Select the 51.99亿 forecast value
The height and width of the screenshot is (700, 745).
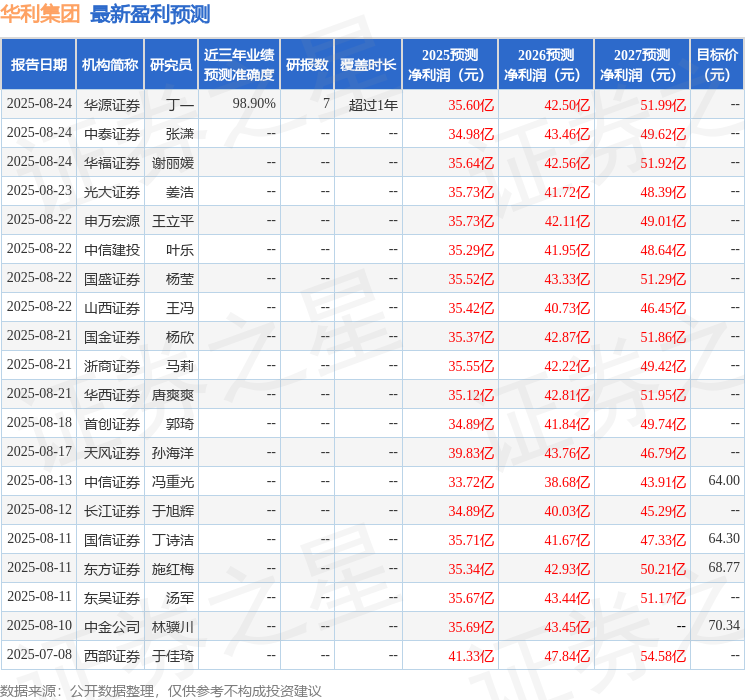[663, 105]
